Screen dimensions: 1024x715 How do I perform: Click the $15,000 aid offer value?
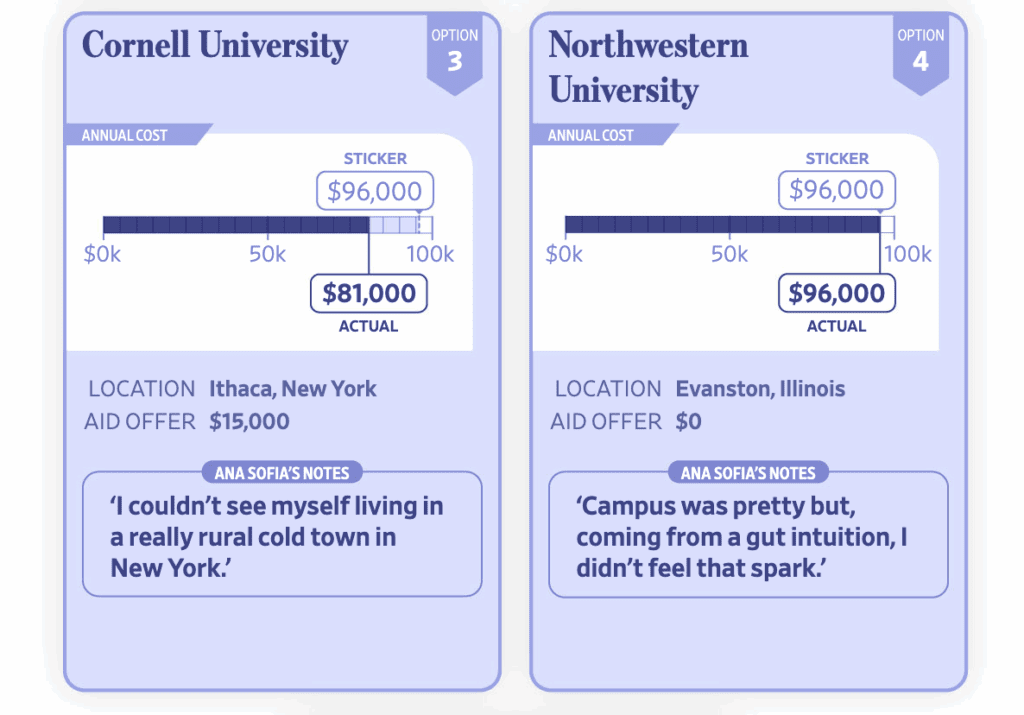point(249,422)
